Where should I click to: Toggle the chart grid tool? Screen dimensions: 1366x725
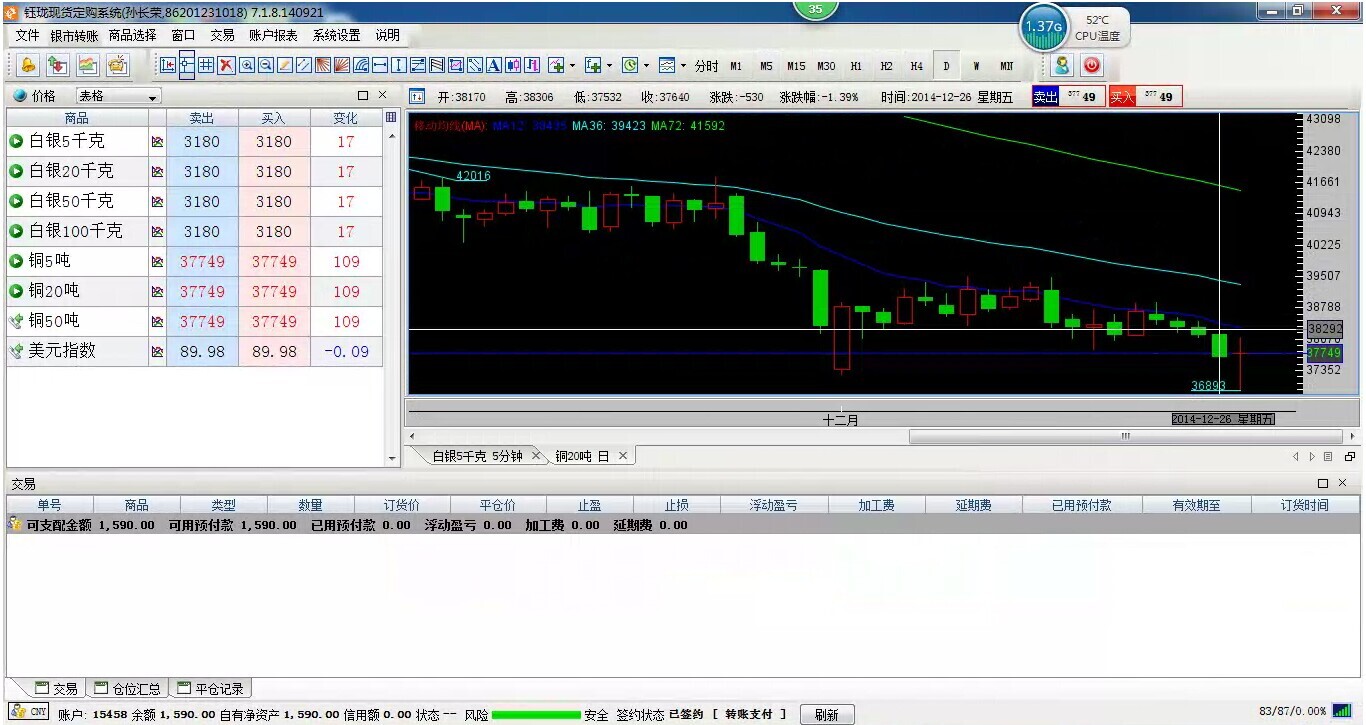click(x=206, y=66)
